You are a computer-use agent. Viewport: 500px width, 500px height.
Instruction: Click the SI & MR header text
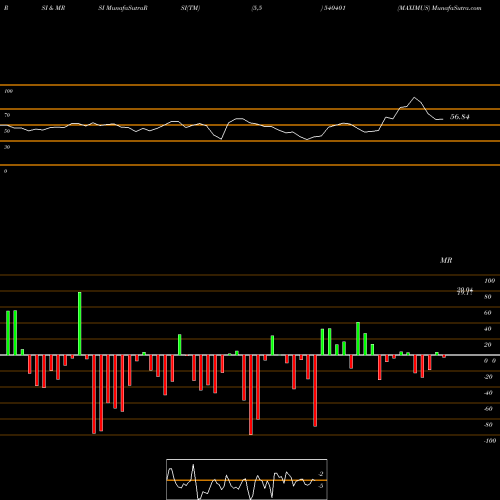pos(53,8)
